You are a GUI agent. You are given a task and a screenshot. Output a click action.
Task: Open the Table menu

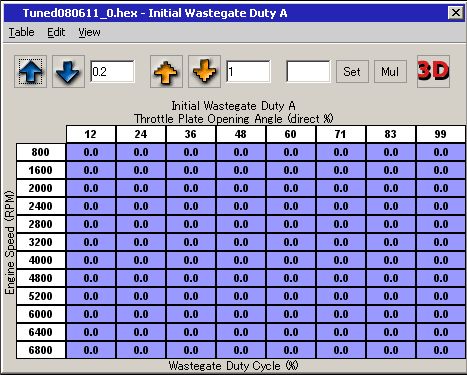22,32
